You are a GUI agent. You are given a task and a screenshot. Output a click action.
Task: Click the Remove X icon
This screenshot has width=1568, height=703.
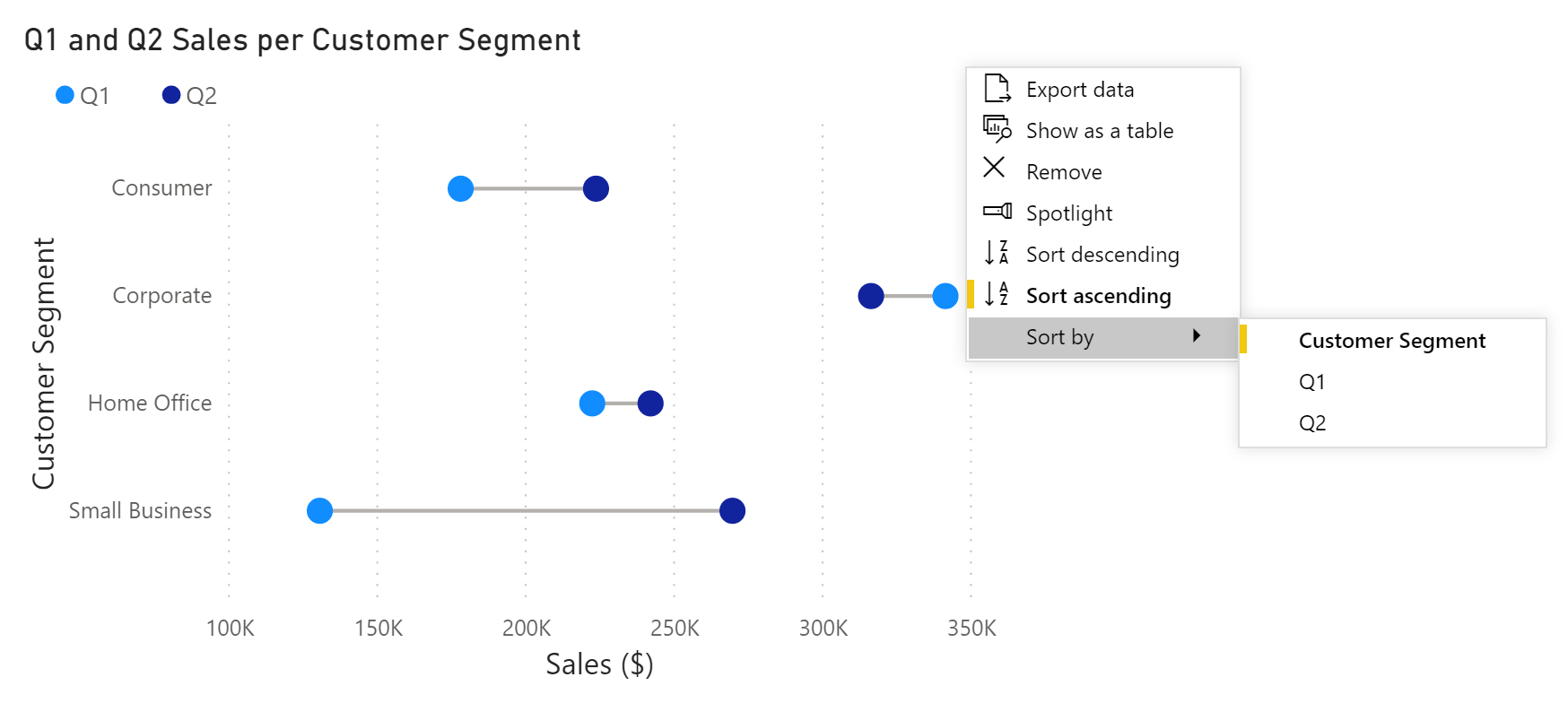point(996,170)
